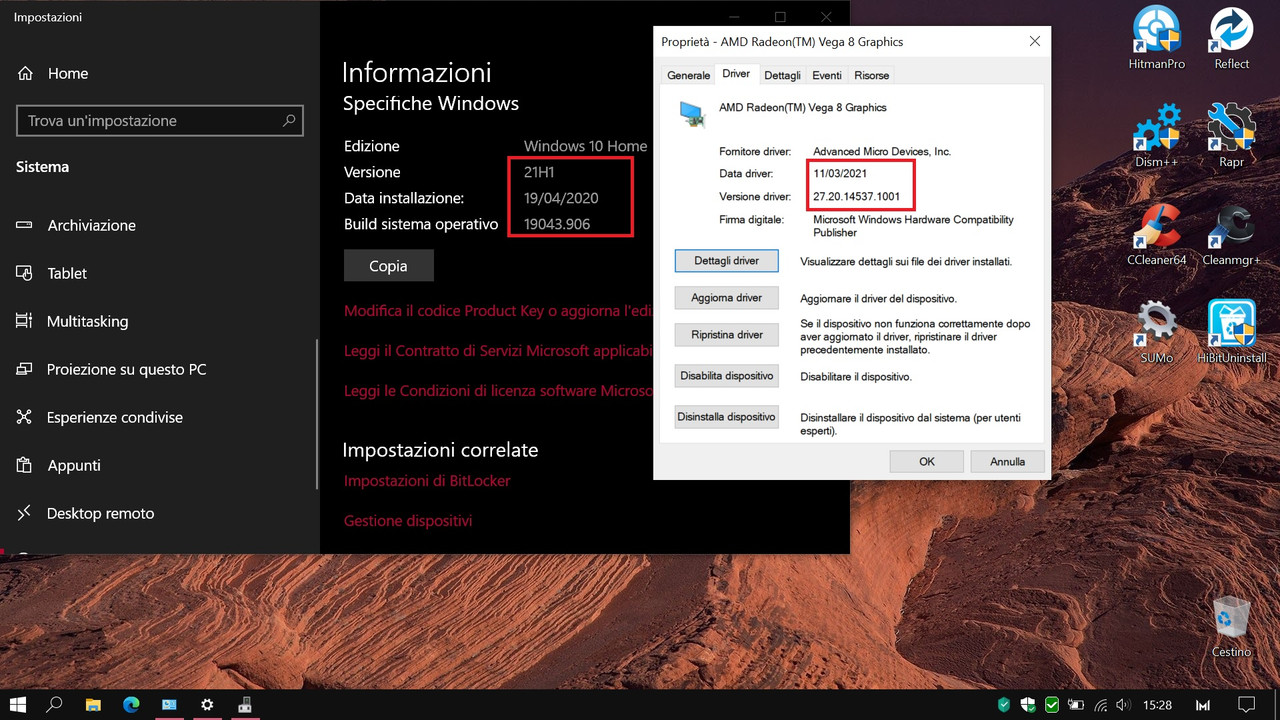The height and width of the screenshot is (720, 1280).
Task: Open the Eventi tab
Action: pyautogui.click(x=826, y=75)
